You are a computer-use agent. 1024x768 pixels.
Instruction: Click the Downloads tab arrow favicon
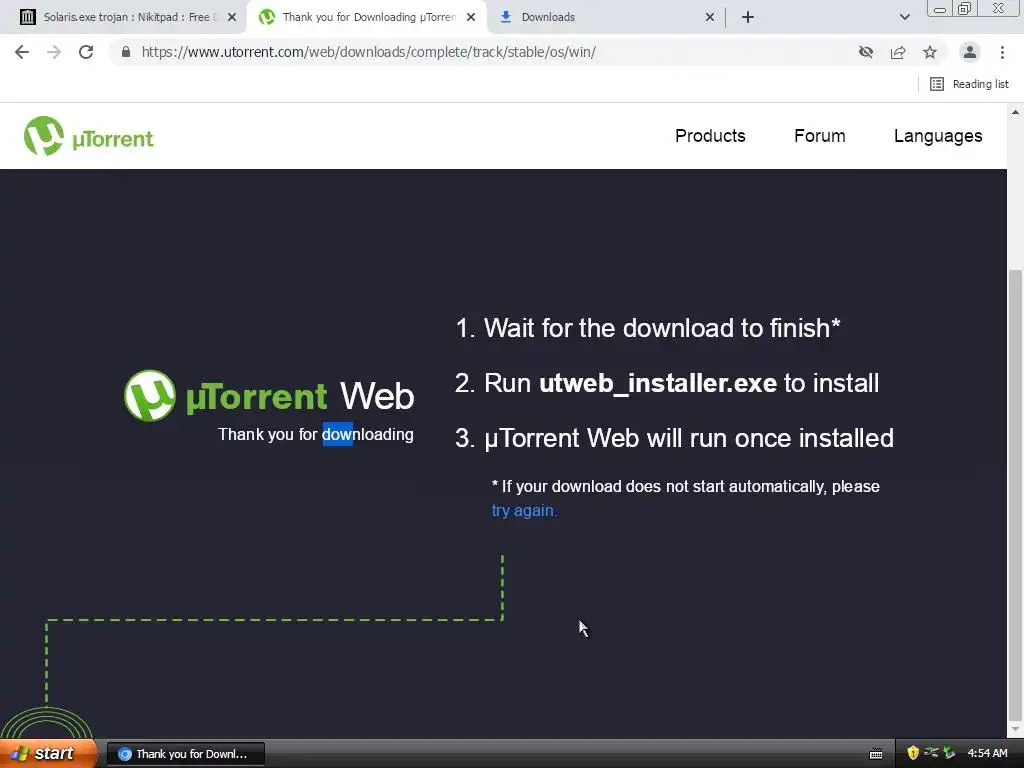tap(505, 17)
